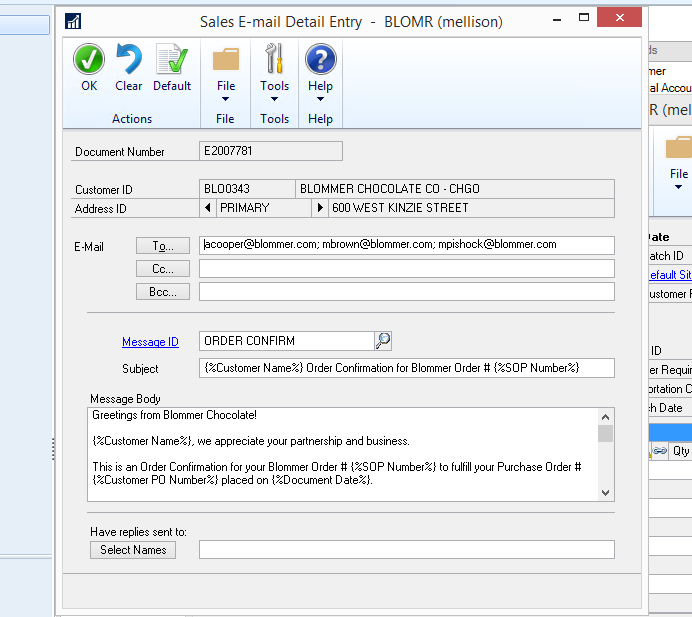Screen dimensions: 692x617
Task: Click the Subject label
Action: [140, 369]
